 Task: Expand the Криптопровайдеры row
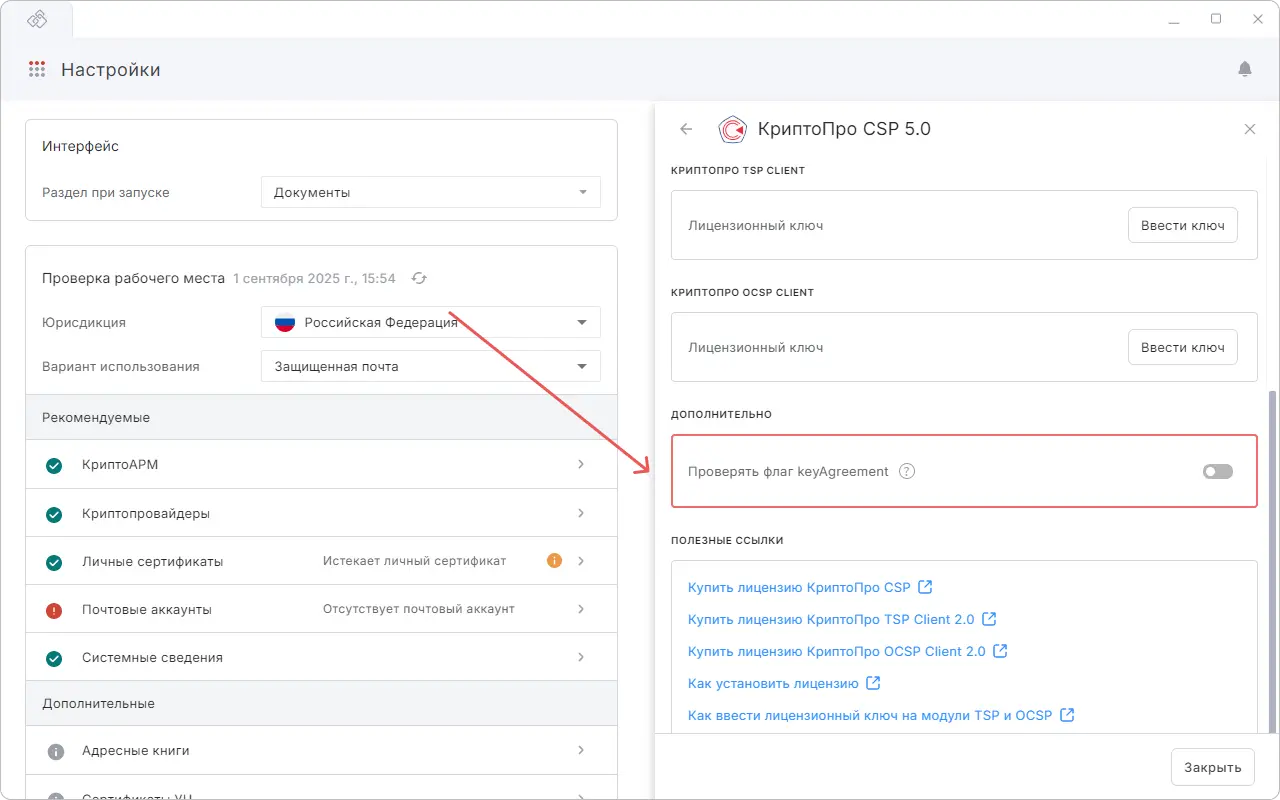(x=581, y=512)
